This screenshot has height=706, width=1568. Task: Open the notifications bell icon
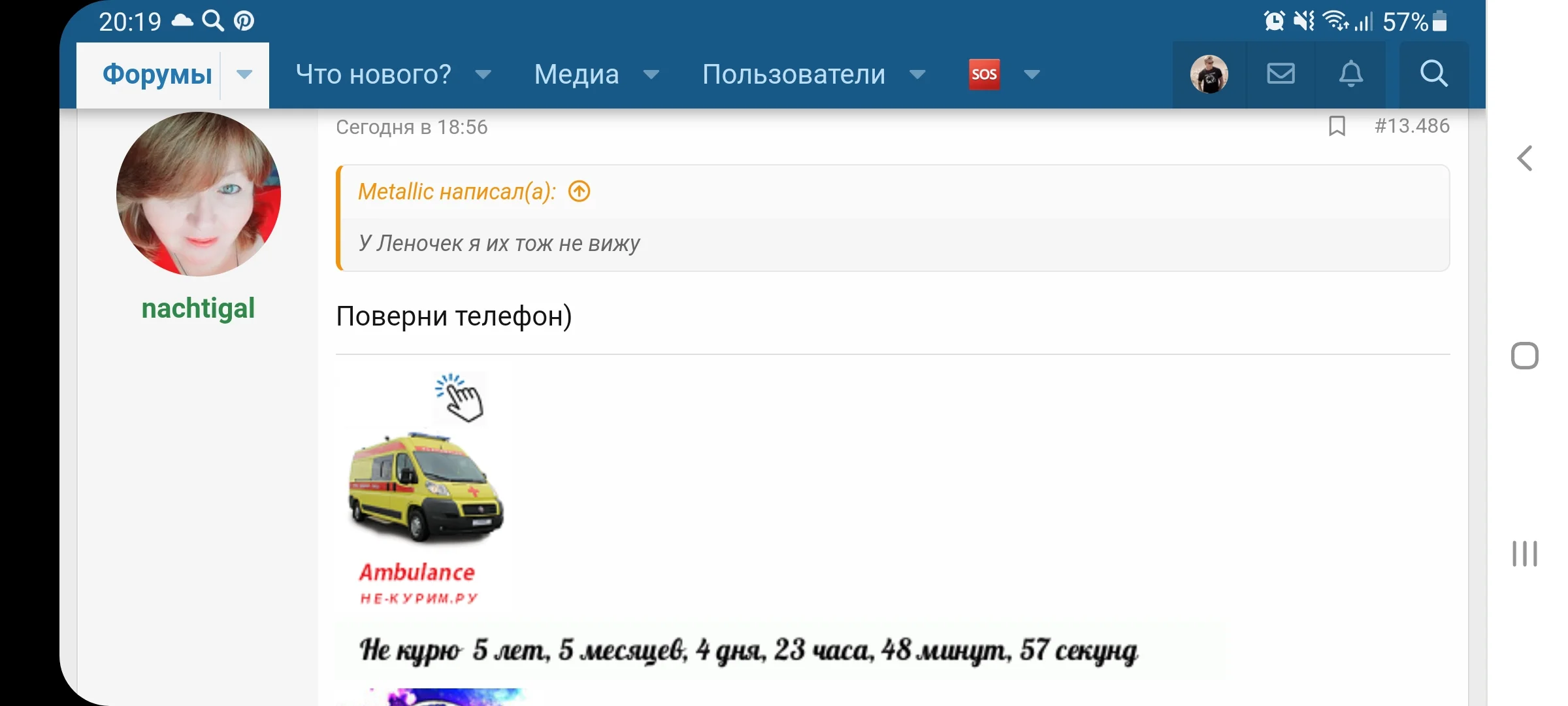coord(1352,74)
